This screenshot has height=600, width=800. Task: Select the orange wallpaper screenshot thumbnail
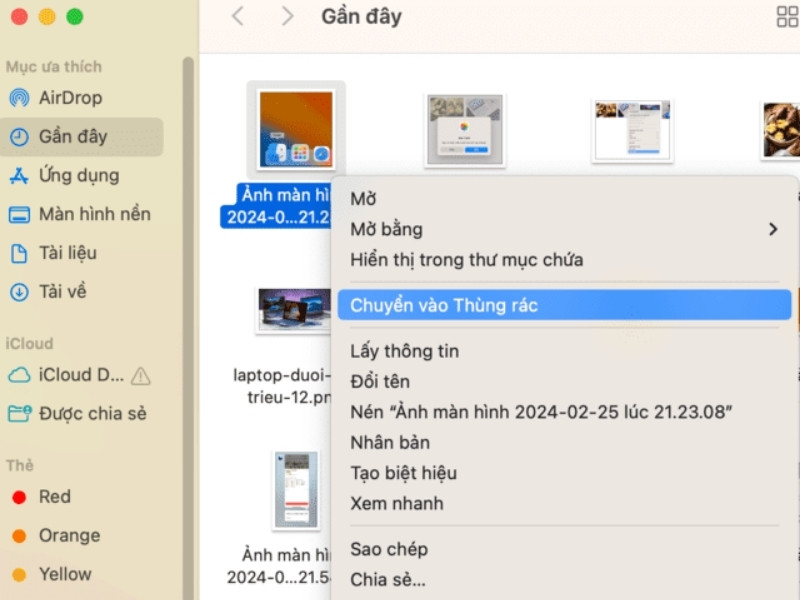coord(296,130)
